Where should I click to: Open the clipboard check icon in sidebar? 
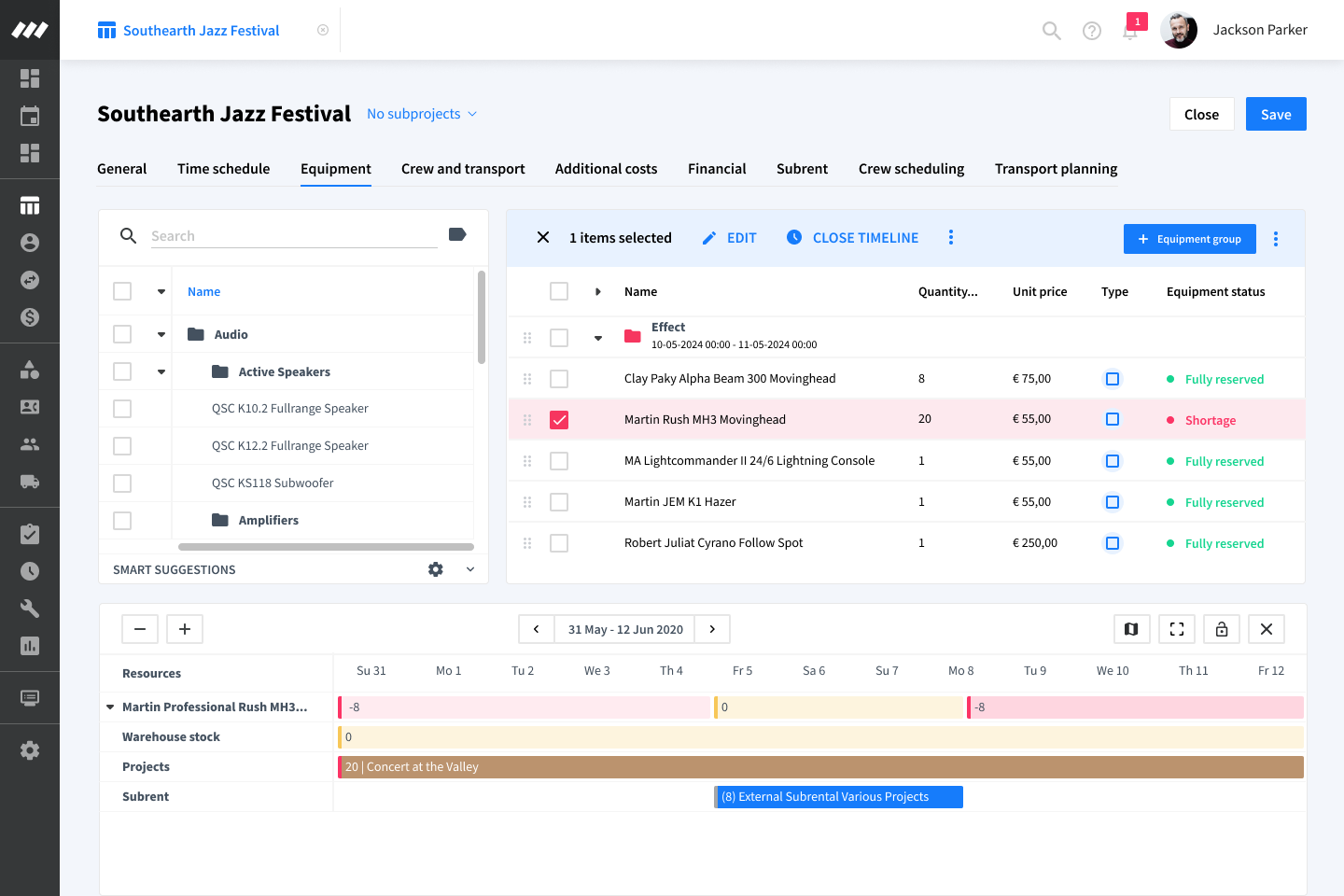(x=30, y=534)
